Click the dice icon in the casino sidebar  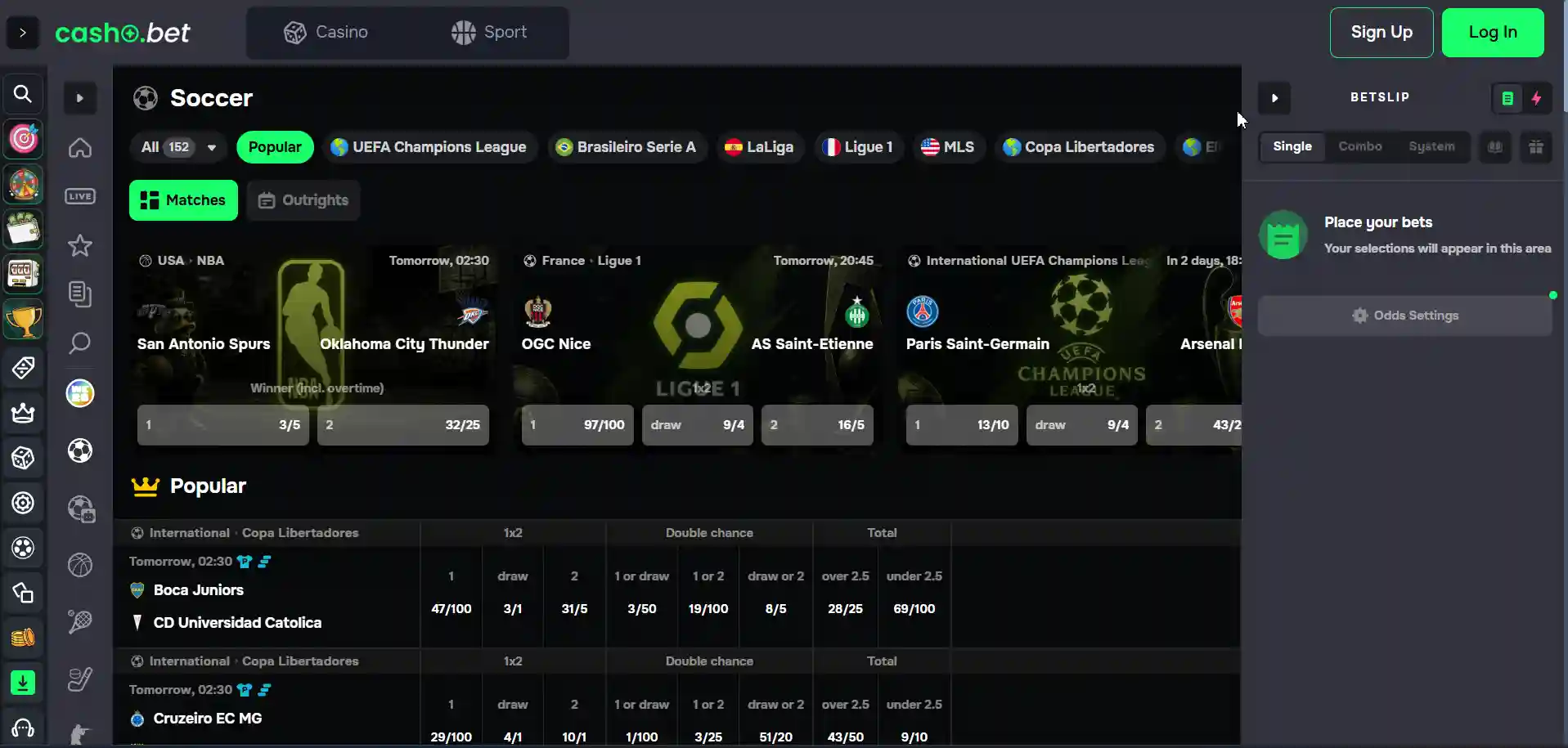[23, 458]
